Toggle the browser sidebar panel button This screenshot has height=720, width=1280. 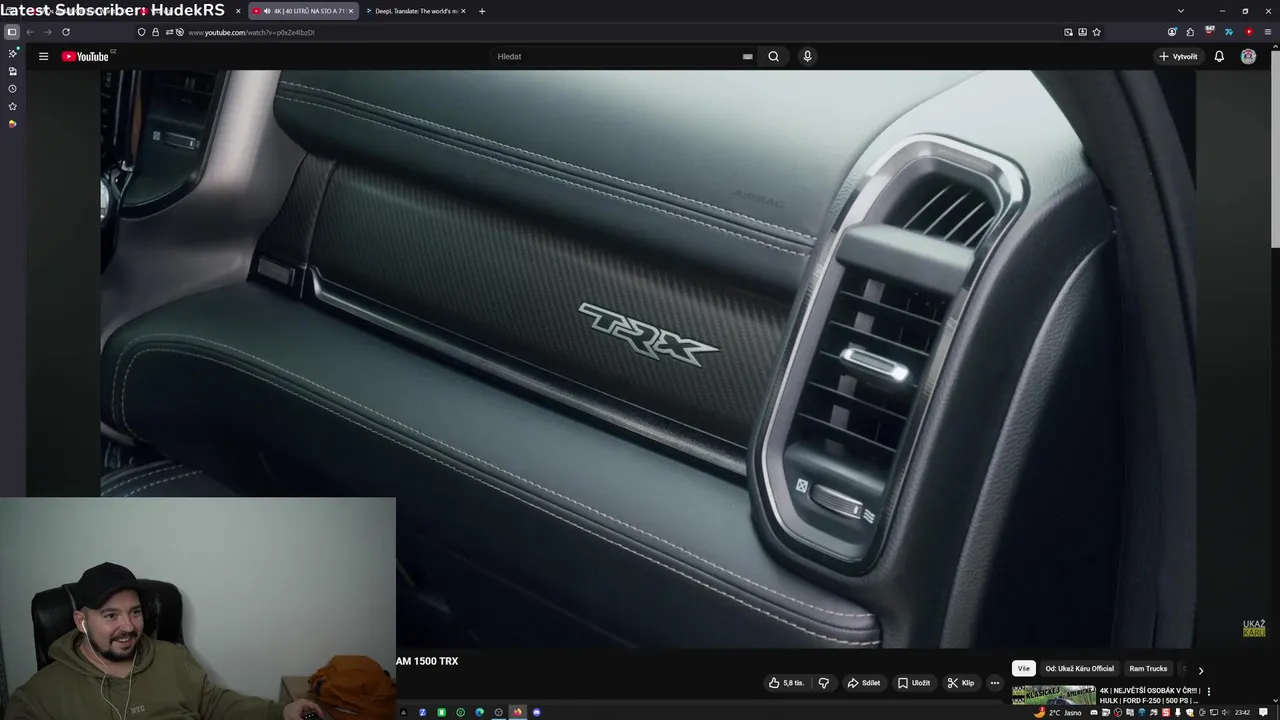tap(12, 32)
